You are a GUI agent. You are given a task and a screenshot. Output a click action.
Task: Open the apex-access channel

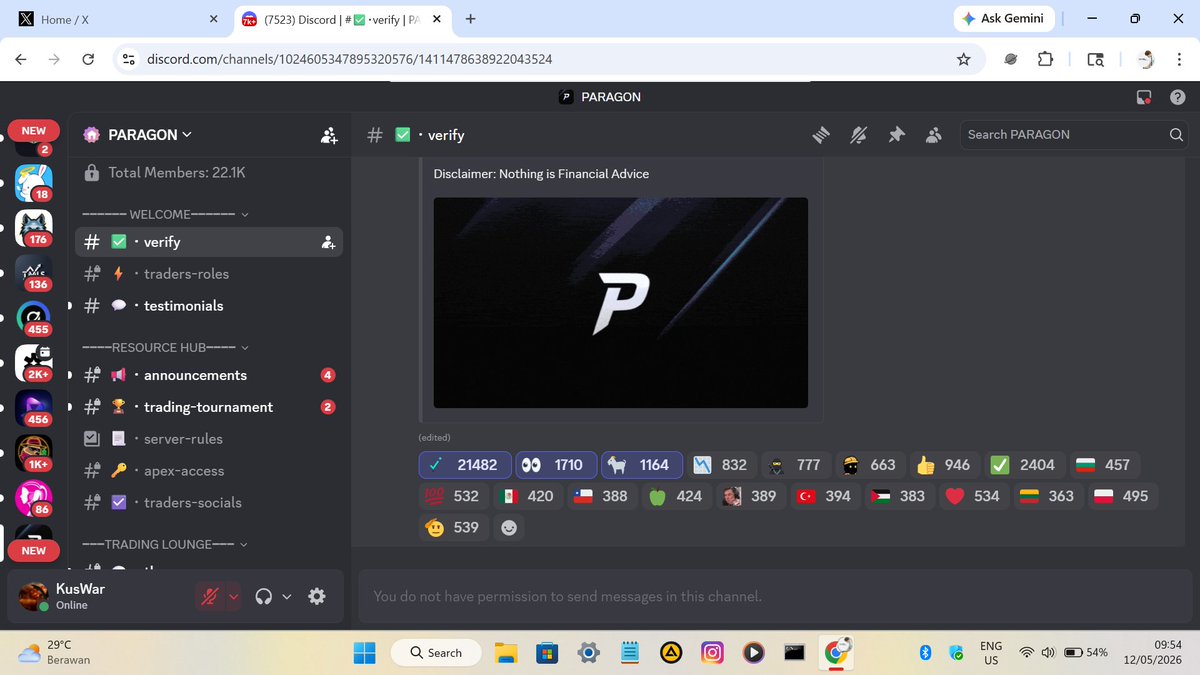[x=209, y=471]
